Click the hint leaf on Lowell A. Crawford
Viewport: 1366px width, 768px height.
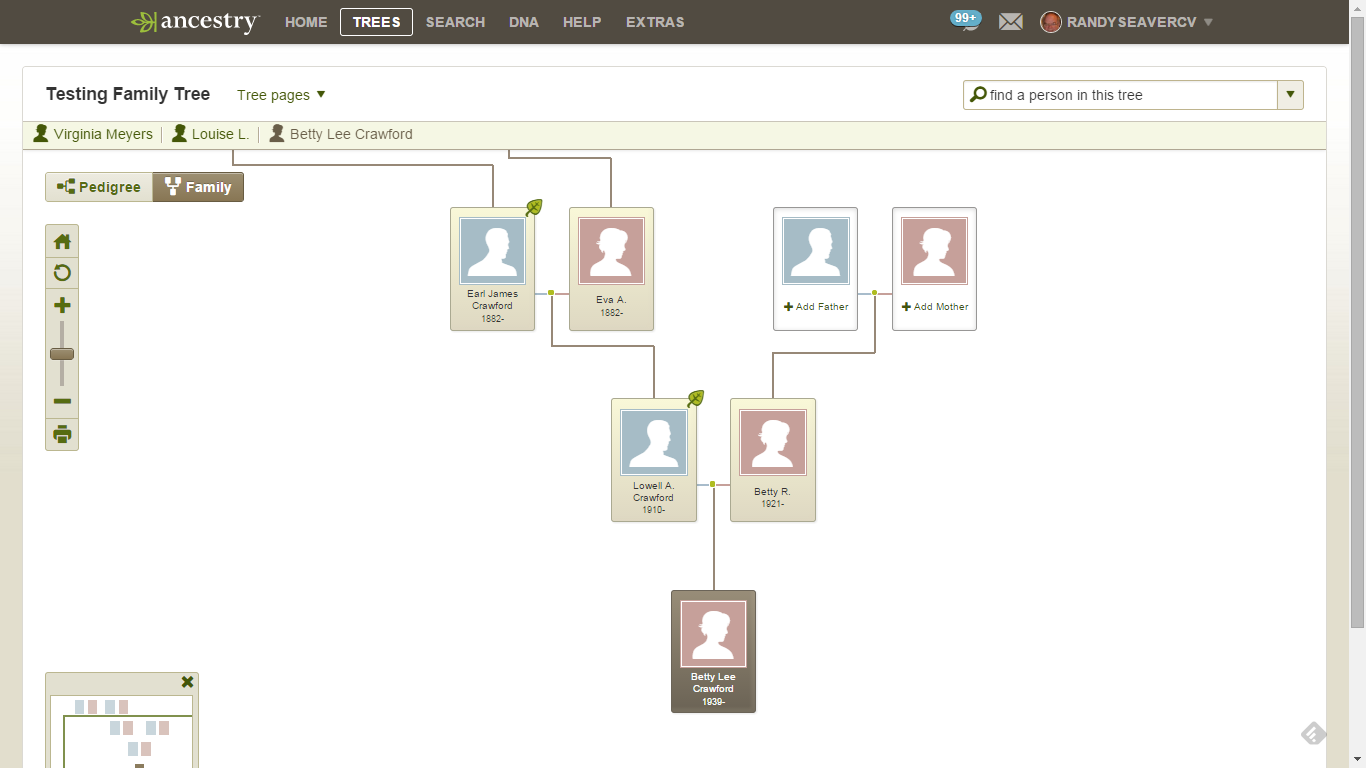coord(695,398)
